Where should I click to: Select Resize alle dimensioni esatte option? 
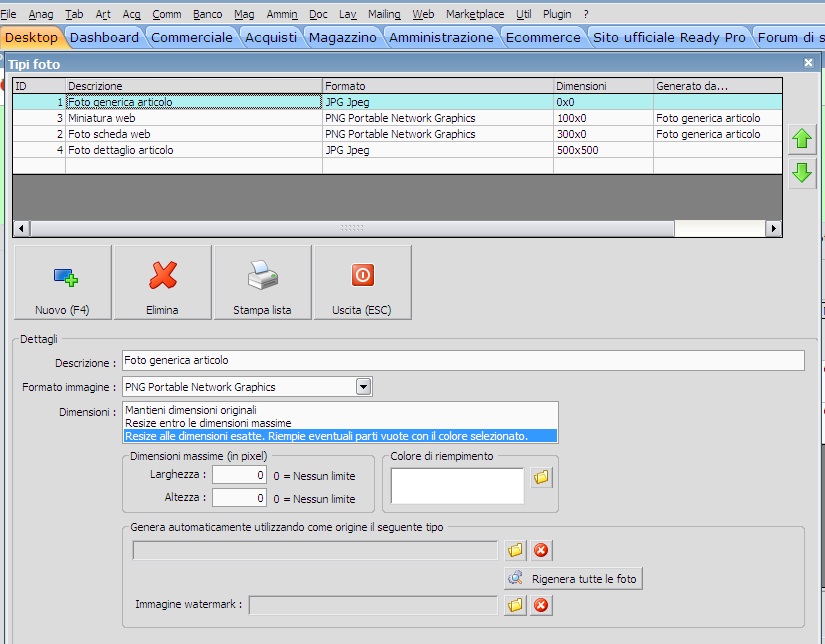pyautogui.click(x=340, y=436)
